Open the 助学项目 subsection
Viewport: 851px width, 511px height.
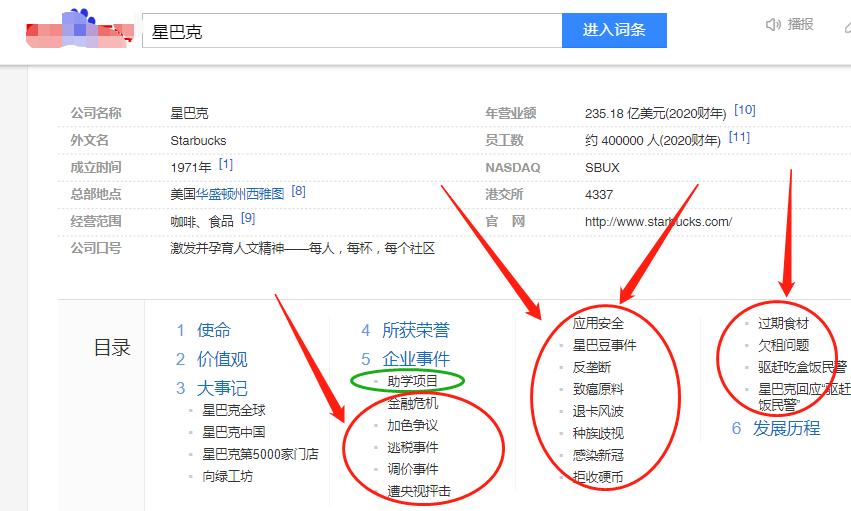[412, 381]
